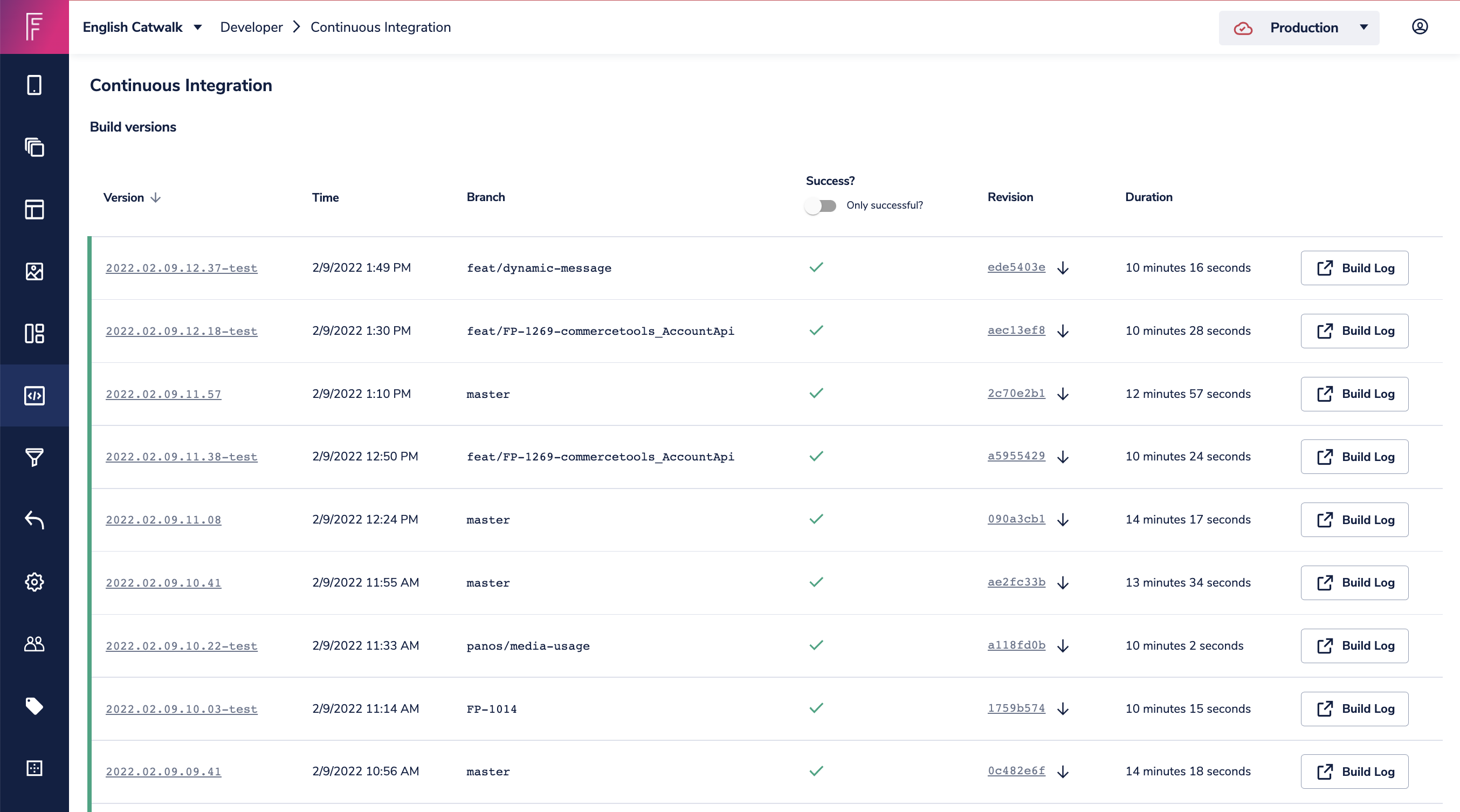Click the revision link ede5403e

click(x=1016, y=267)
